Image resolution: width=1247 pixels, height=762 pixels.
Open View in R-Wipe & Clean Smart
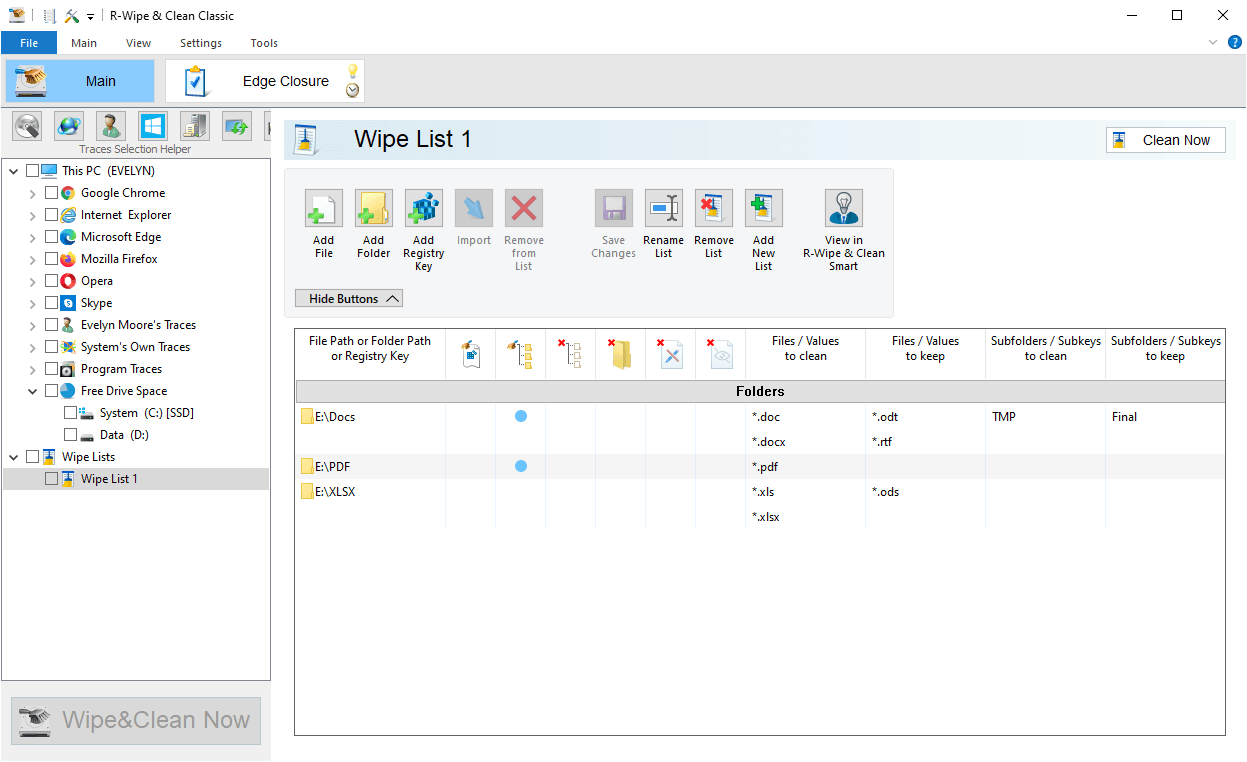(843, 209)
